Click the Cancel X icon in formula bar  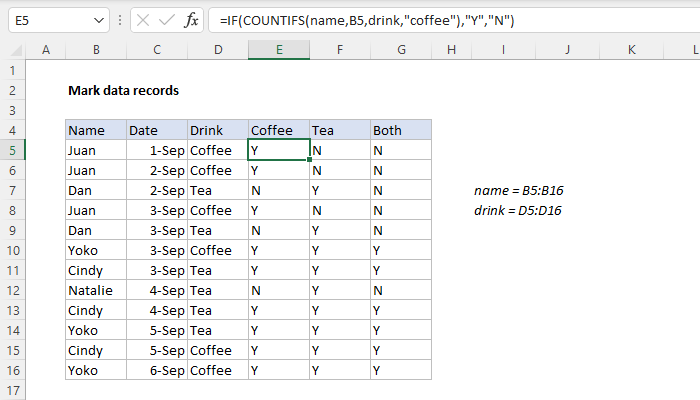[x=141, y=20]
